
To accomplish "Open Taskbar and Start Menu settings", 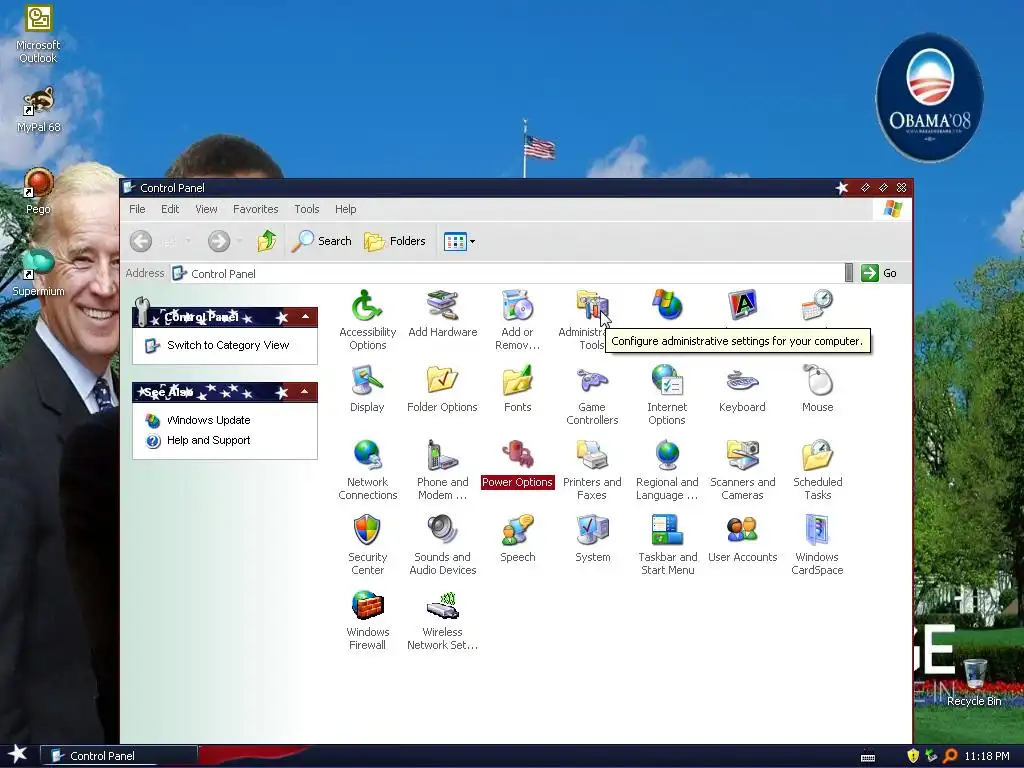I will [x=667, y=545].
